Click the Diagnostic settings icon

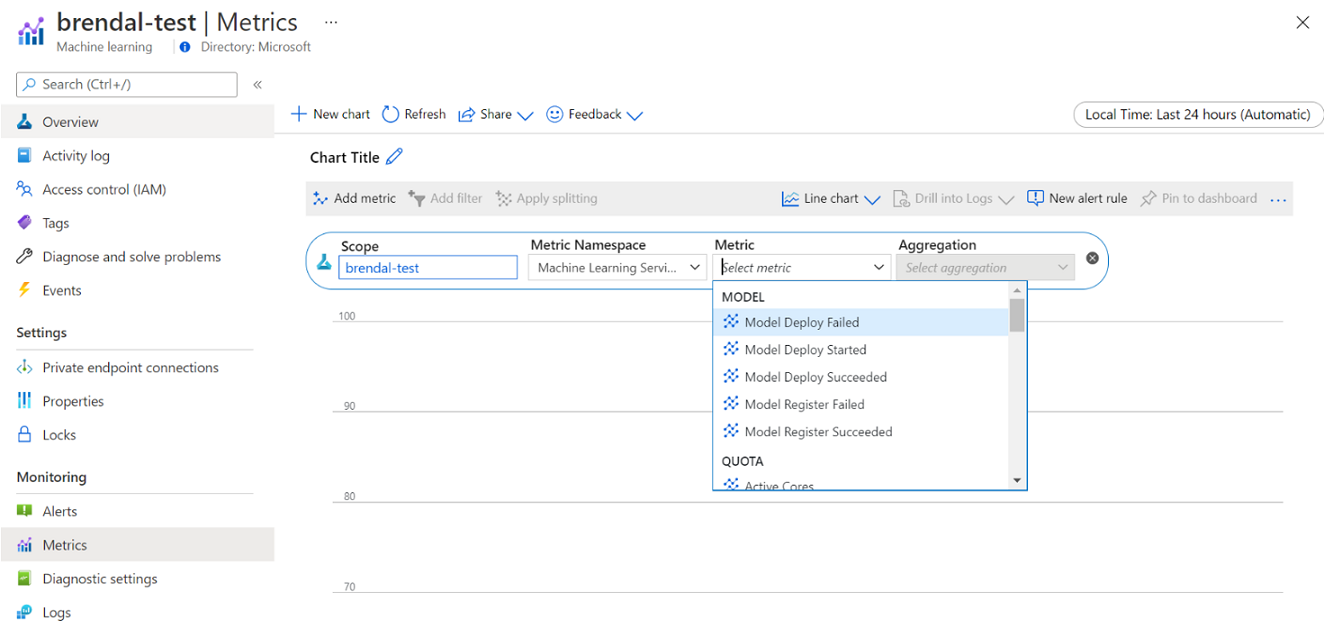(25, 578)
